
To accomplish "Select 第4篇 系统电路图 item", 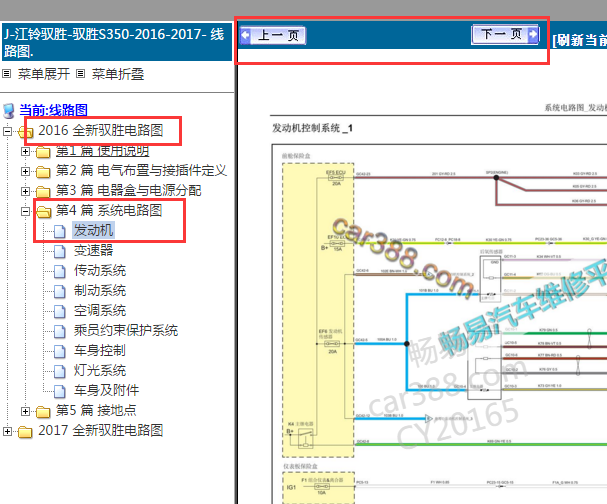I will coord(109,210).
